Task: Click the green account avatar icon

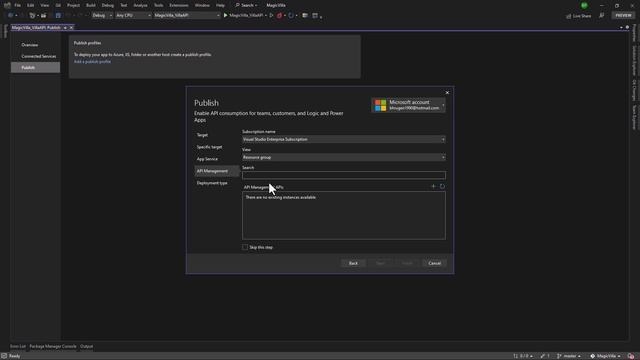Action: tap(584, 5)
